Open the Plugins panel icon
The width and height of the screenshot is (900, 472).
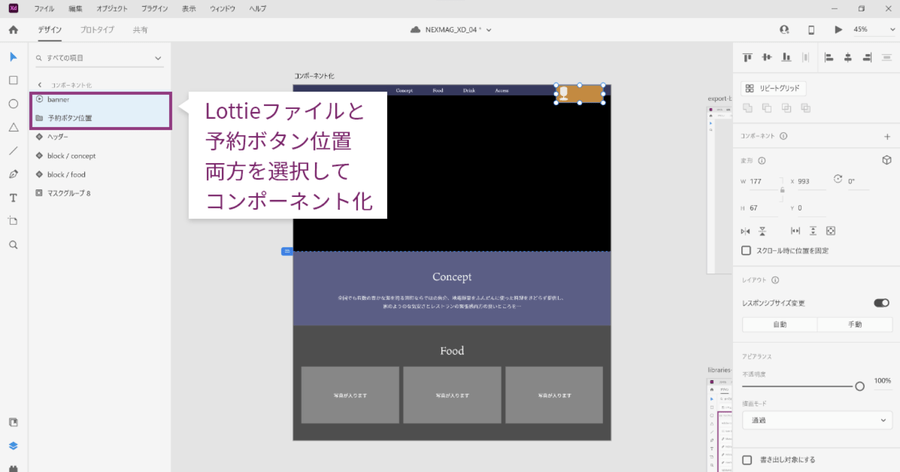[13, 468]
